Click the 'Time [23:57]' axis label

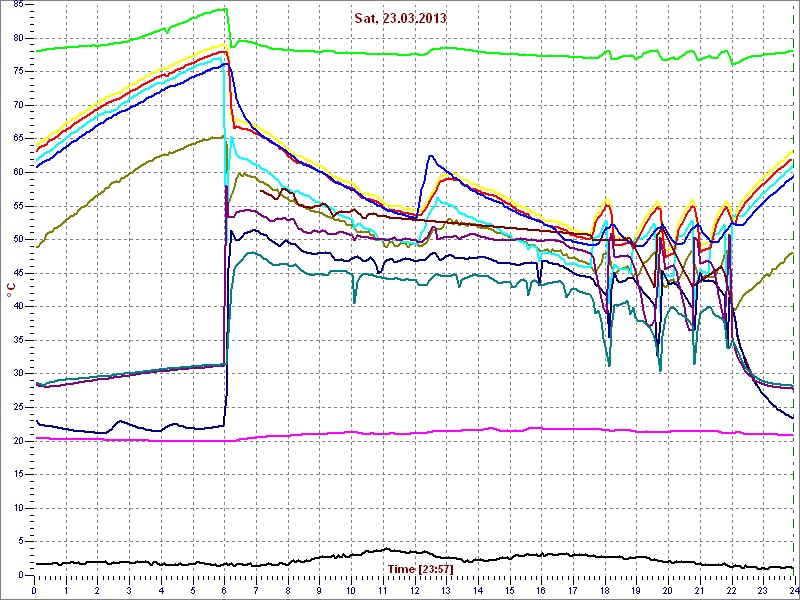[420, 569]
